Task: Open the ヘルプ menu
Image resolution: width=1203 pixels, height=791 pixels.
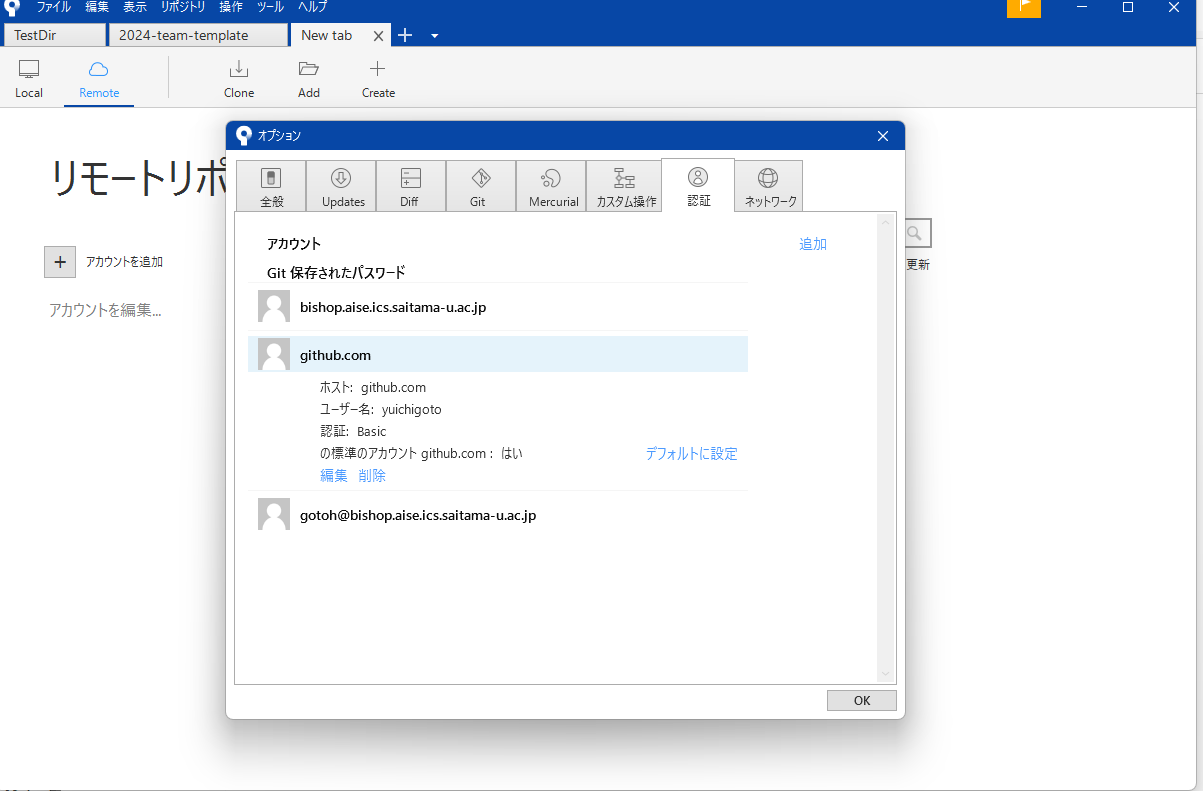Action: (x=312, y=7)
